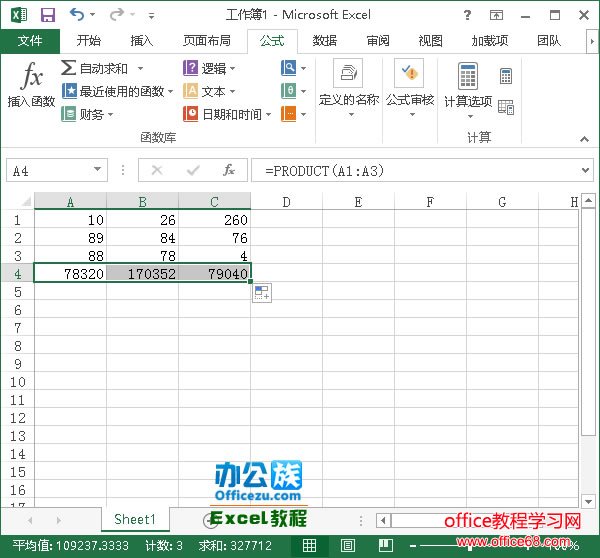This screenshot has height=558, width=600.
Task: Select the Sheet1 worksheet tab
Action: [x=135, y=519]
